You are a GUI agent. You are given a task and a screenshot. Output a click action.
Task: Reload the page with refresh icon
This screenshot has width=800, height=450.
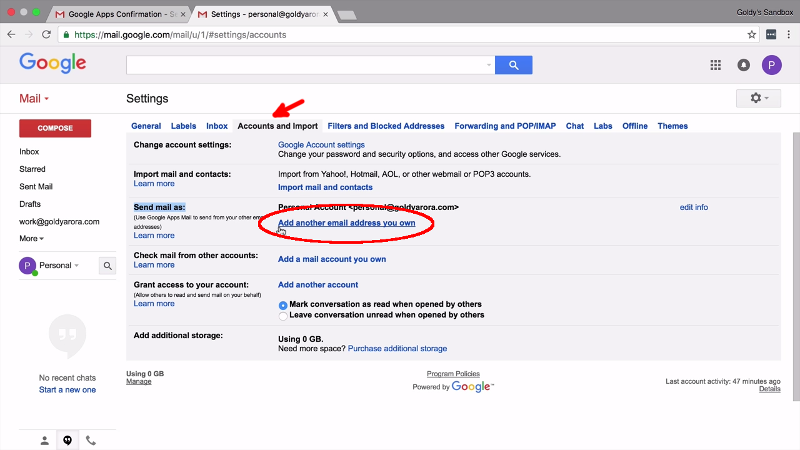point(46,35)
